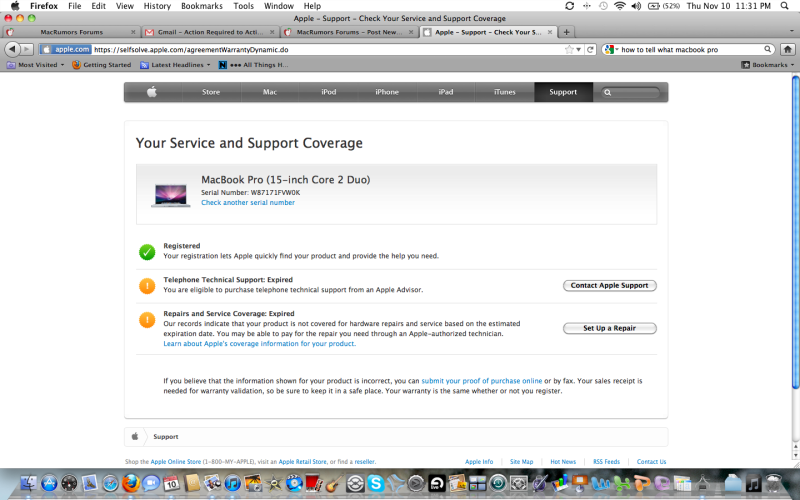Screen dimensions: 800x500
Task: Open the Apple Online Store footer link
Action: (176, 462)
